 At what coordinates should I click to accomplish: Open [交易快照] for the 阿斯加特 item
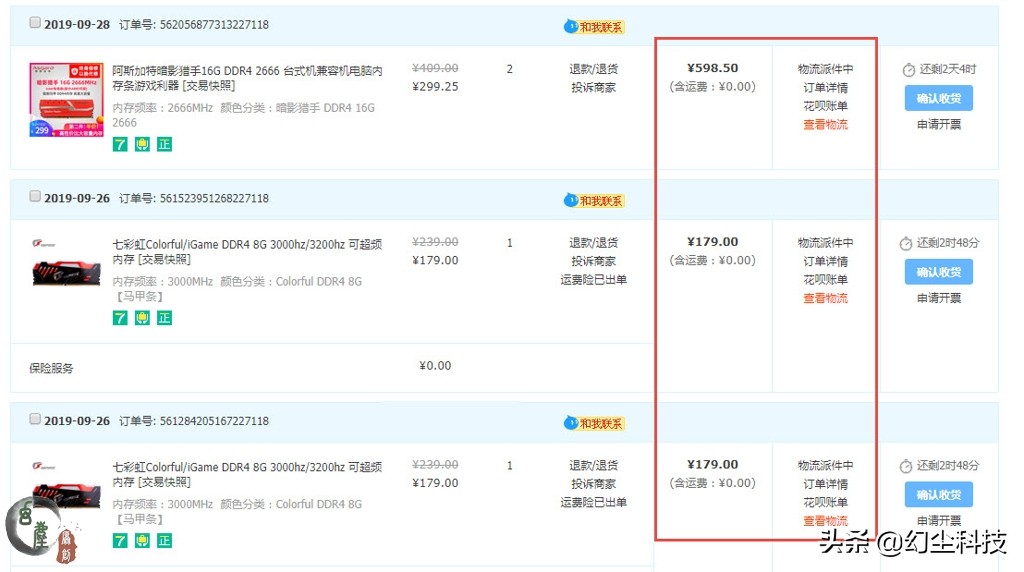tap(208, 86)
